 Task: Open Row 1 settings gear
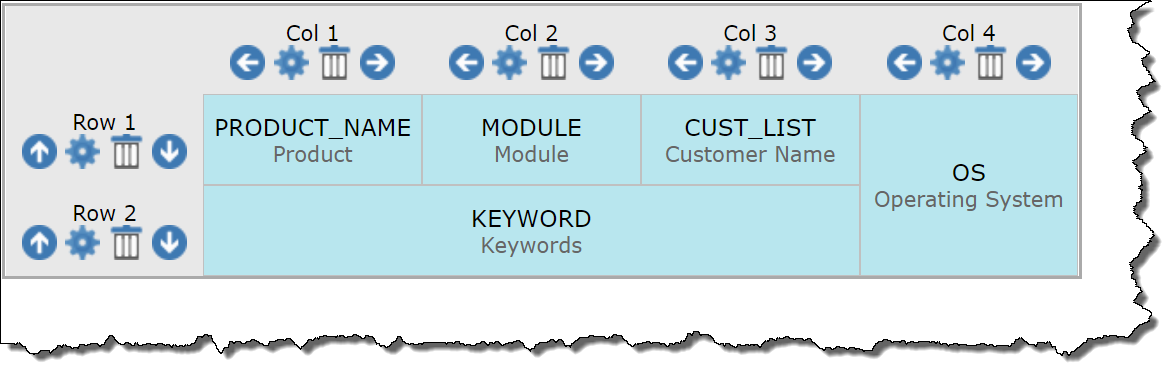82,153
